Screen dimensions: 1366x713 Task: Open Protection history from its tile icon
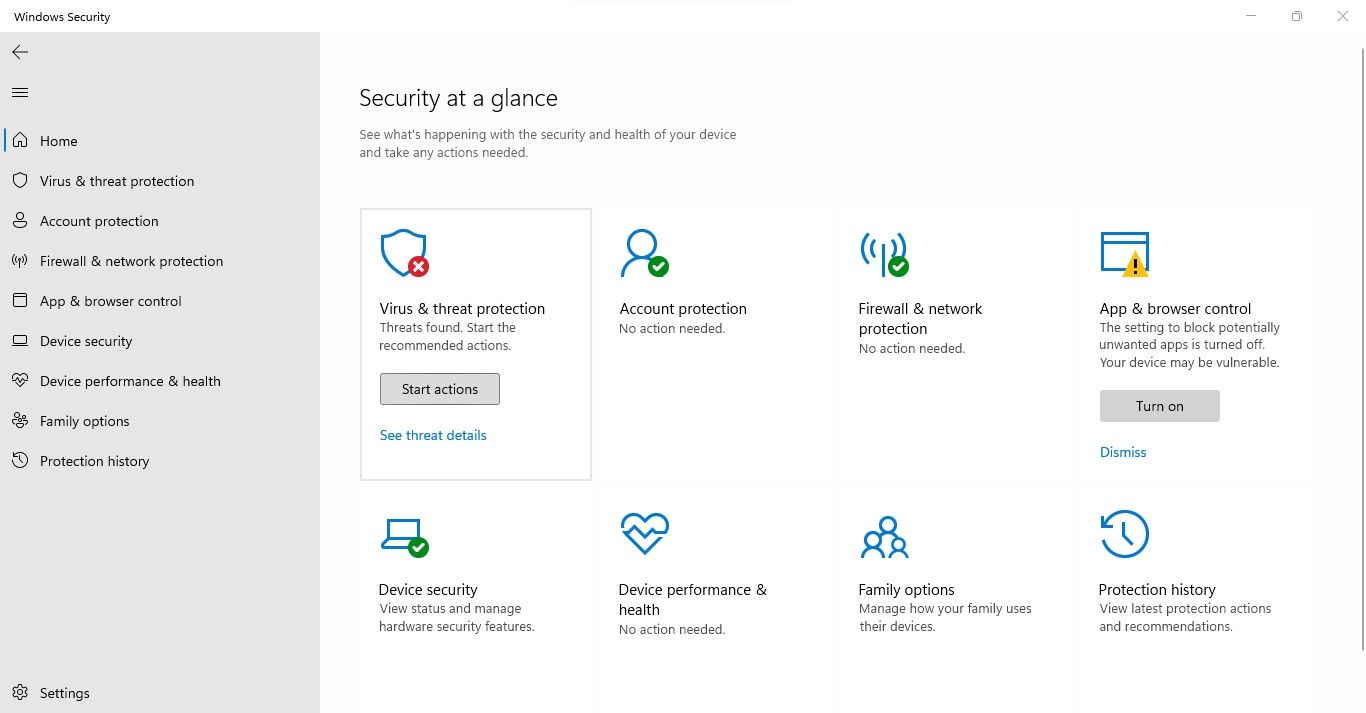1124,534
